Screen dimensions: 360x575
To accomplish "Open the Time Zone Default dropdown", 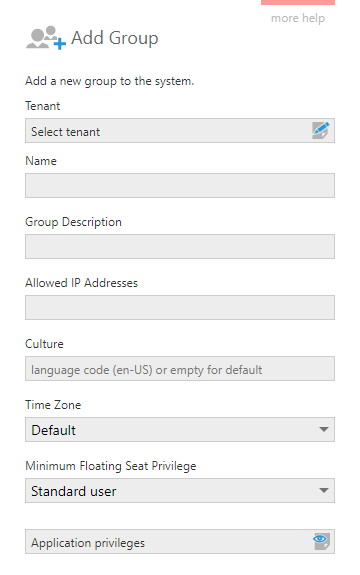I will click(180, 429).
